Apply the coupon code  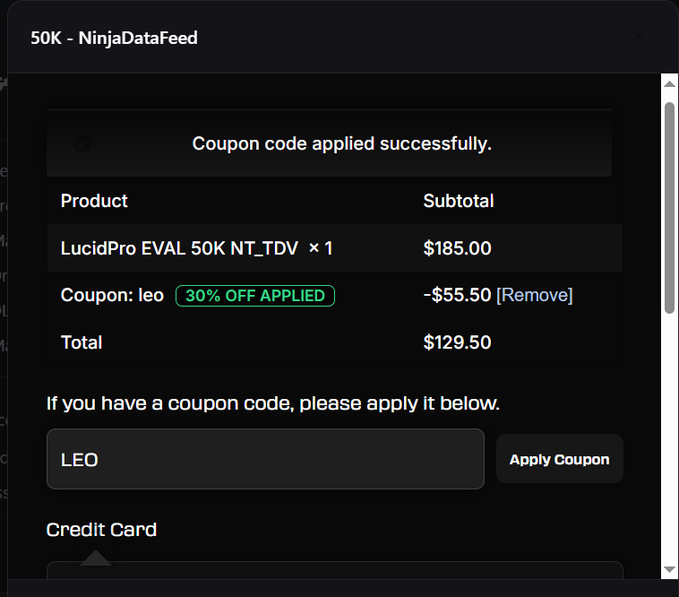click(559, 459)
